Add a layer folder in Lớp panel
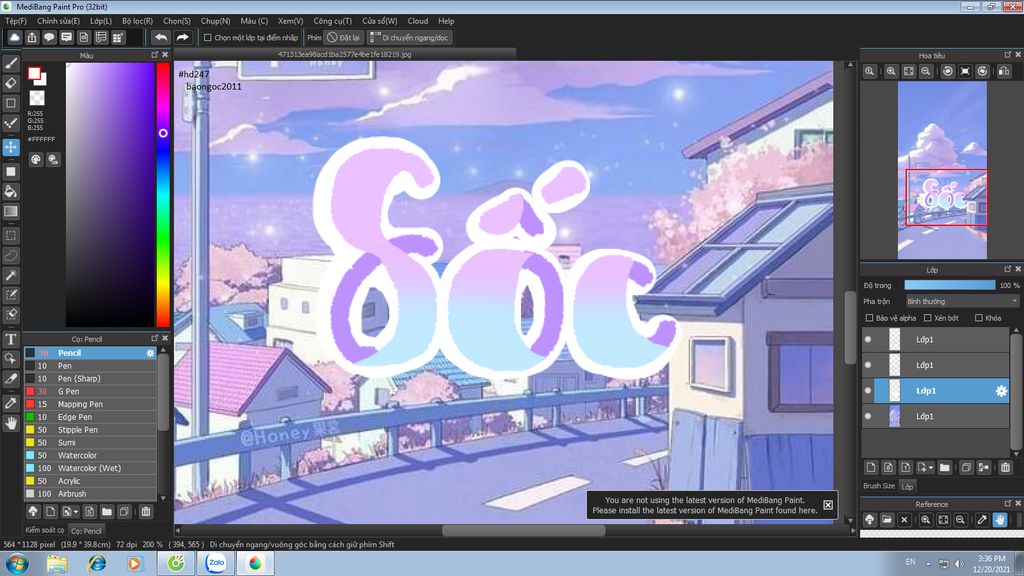1024x576 pixels. (x=944, y=467)
